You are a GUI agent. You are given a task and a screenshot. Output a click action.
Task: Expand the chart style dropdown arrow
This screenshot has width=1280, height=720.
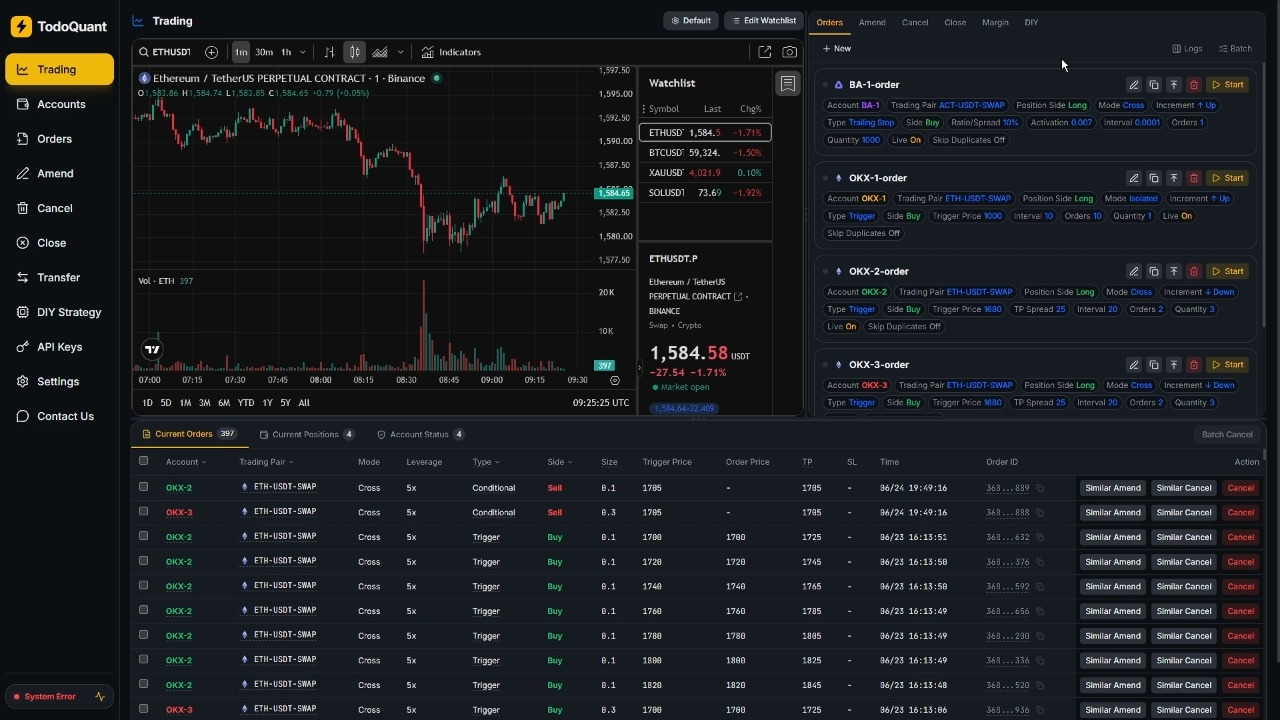[401, 52]
